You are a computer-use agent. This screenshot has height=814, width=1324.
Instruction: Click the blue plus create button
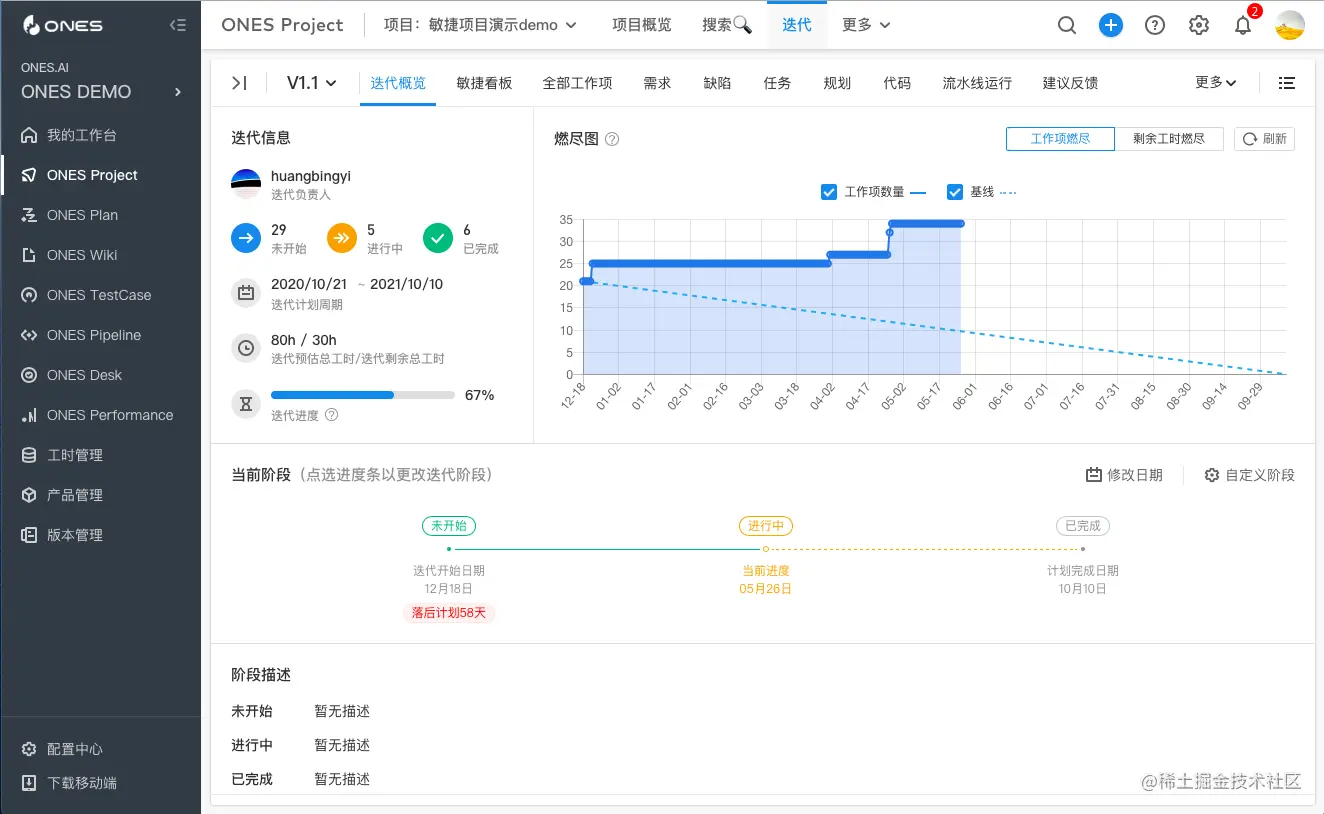tap(1111, 25)
